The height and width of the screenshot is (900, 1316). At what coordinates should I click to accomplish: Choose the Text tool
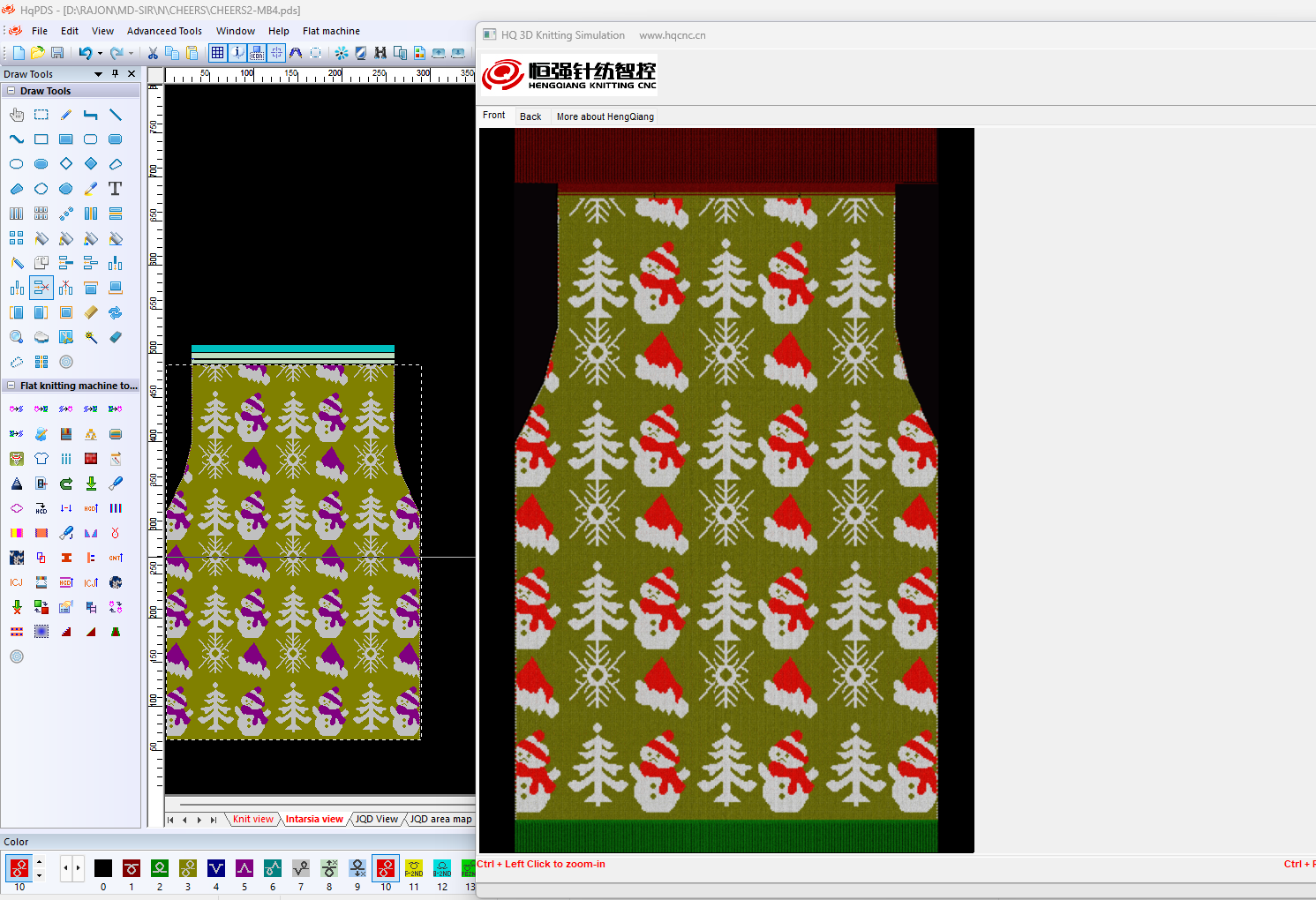click(x=115, y=189)
